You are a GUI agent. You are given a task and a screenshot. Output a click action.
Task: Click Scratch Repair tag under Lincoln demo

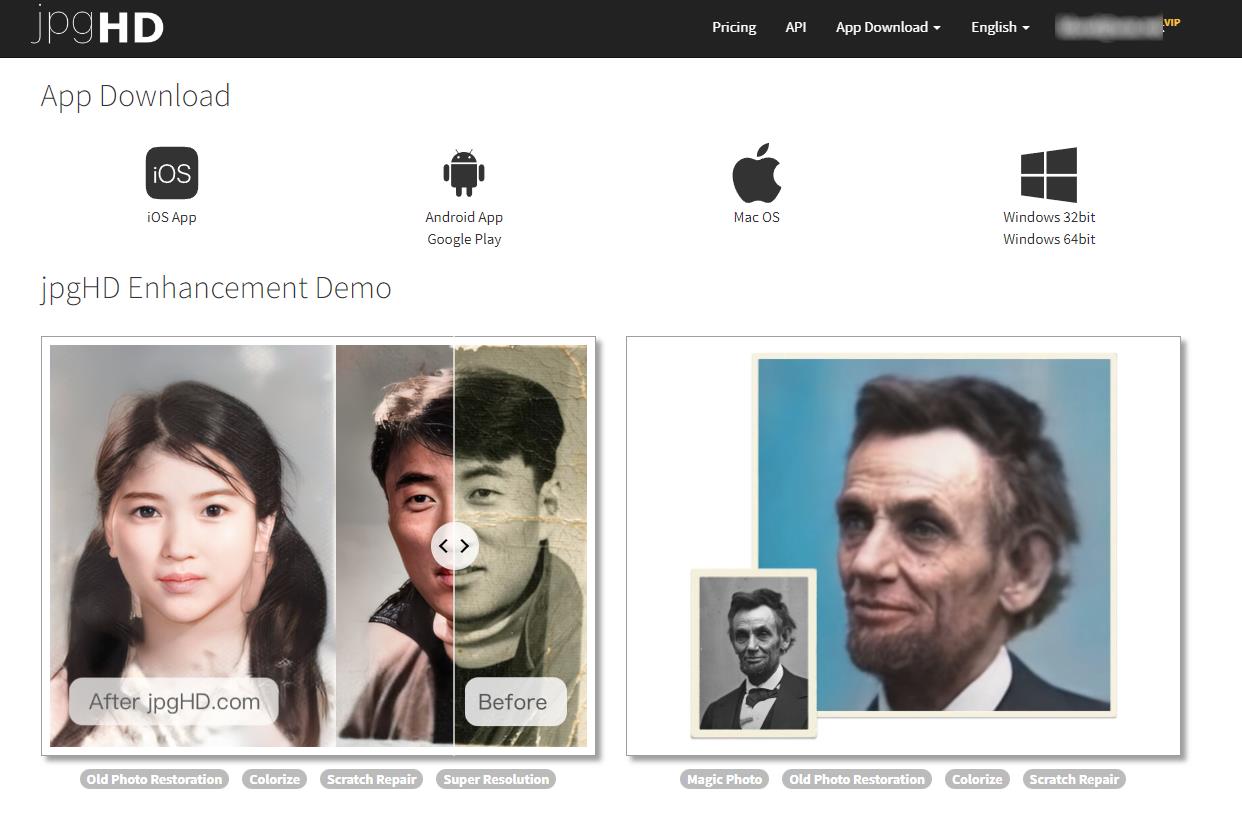click(1074, 779)
